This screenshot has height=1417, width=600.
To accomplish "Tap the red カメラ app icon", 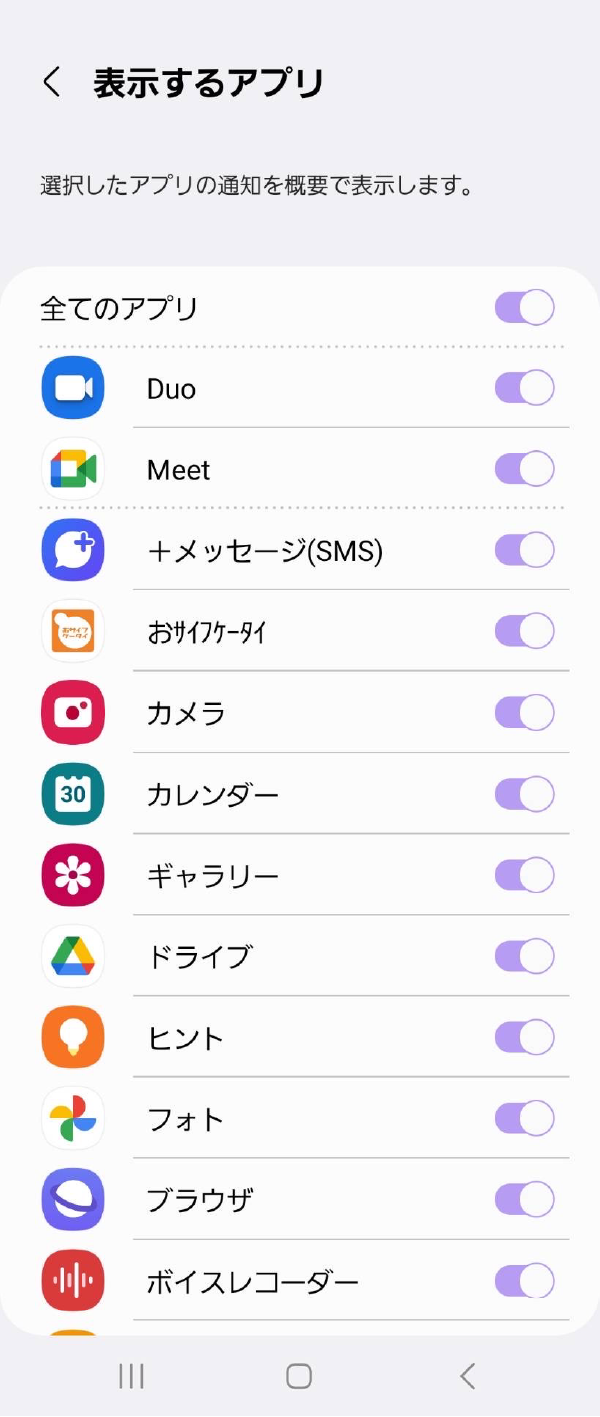I will coord(73,712).
